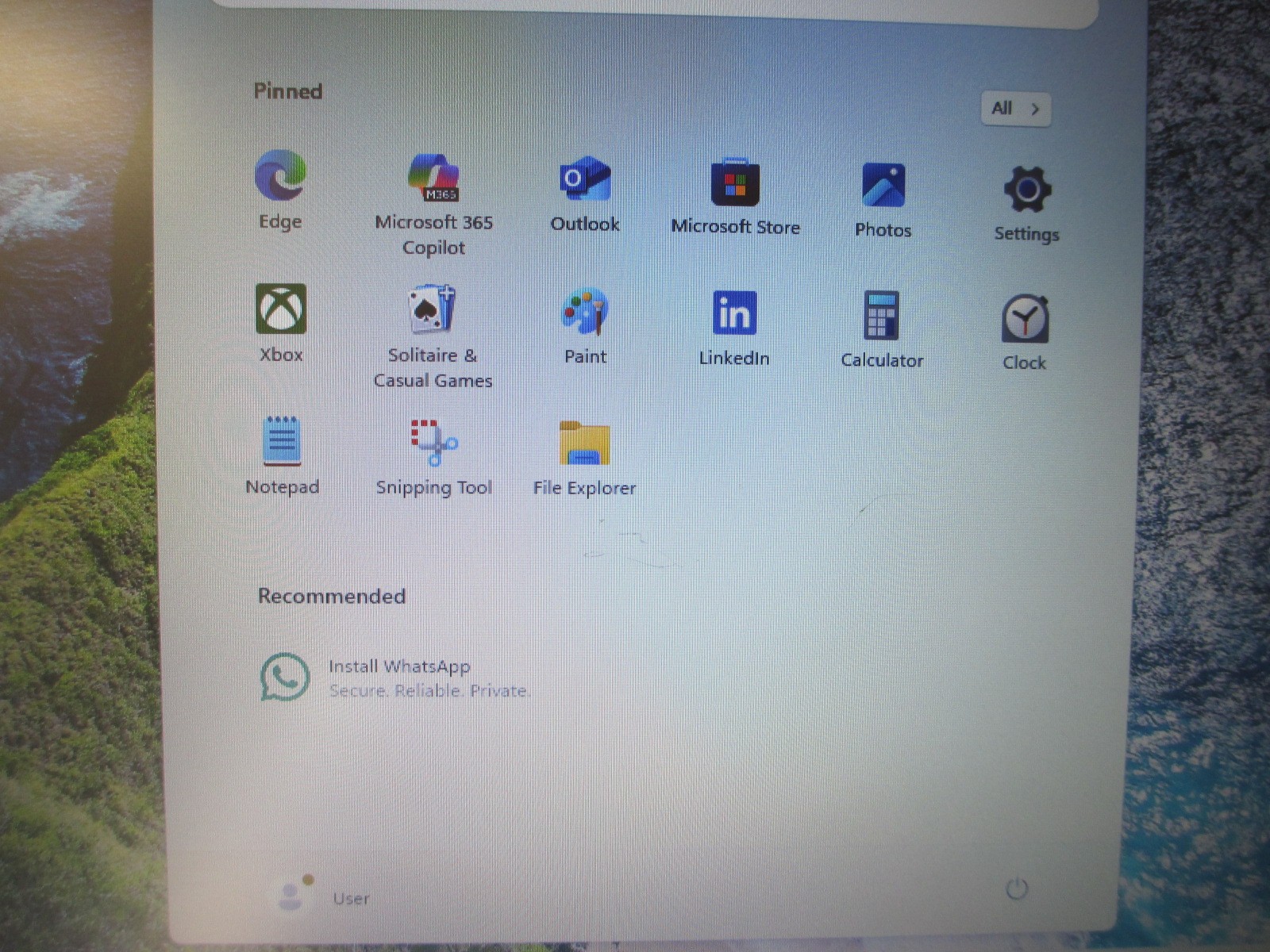This screenshot has height=952, width=1270.
Task: Launch Microsoft 365 Copilot
Action: coord(433,177)
